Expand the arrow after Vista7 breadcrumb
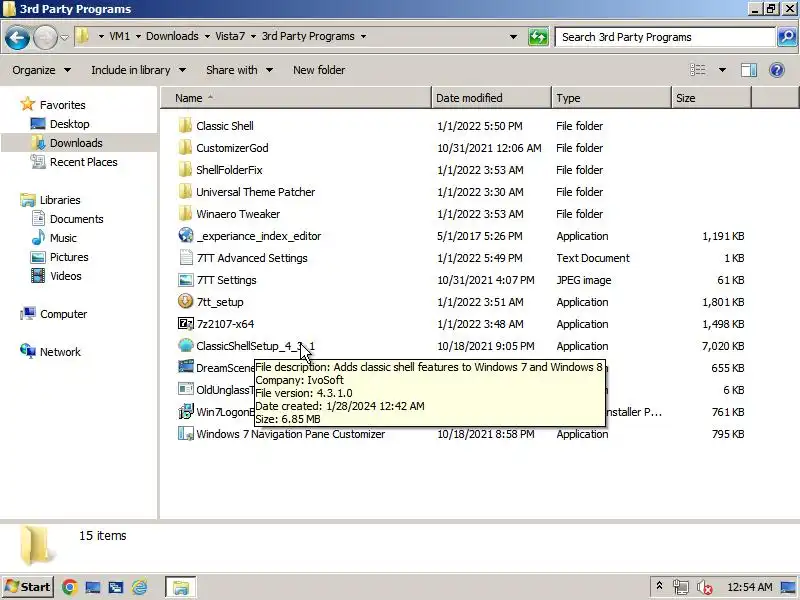The height and width of the screenshot is (600, 800). click(x=253, y=37)
